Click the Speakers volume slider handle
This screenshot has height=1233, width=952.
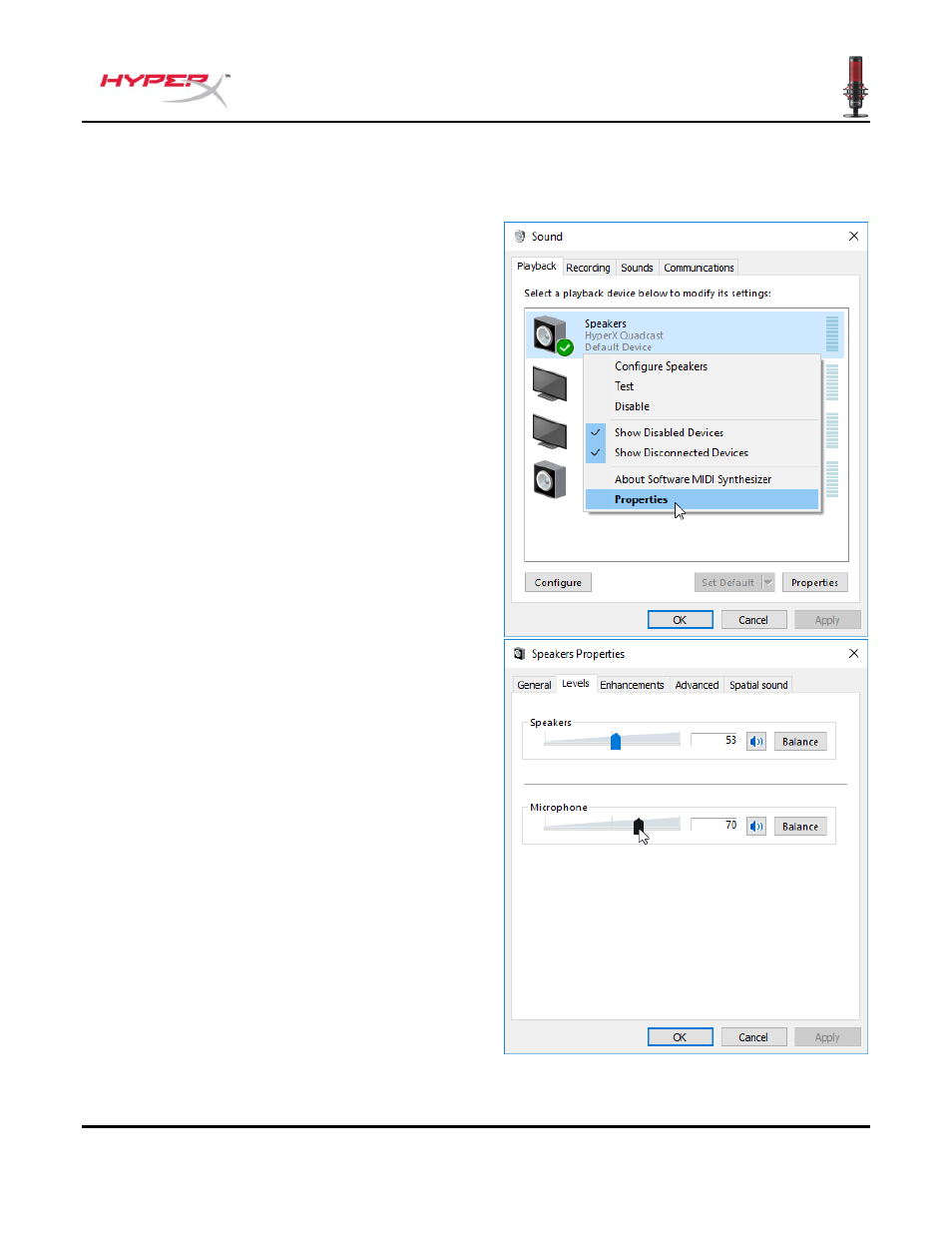click(x=616, y=741)
